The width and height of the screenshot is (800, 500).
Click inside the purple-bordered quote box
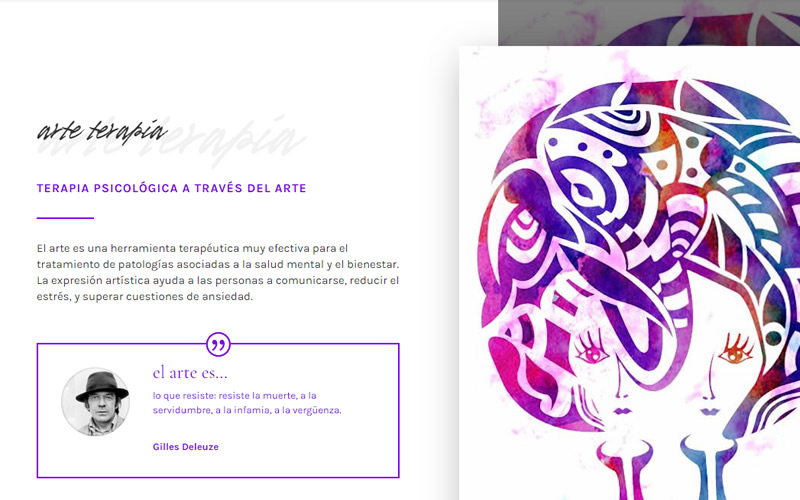(x=218, y=411)
